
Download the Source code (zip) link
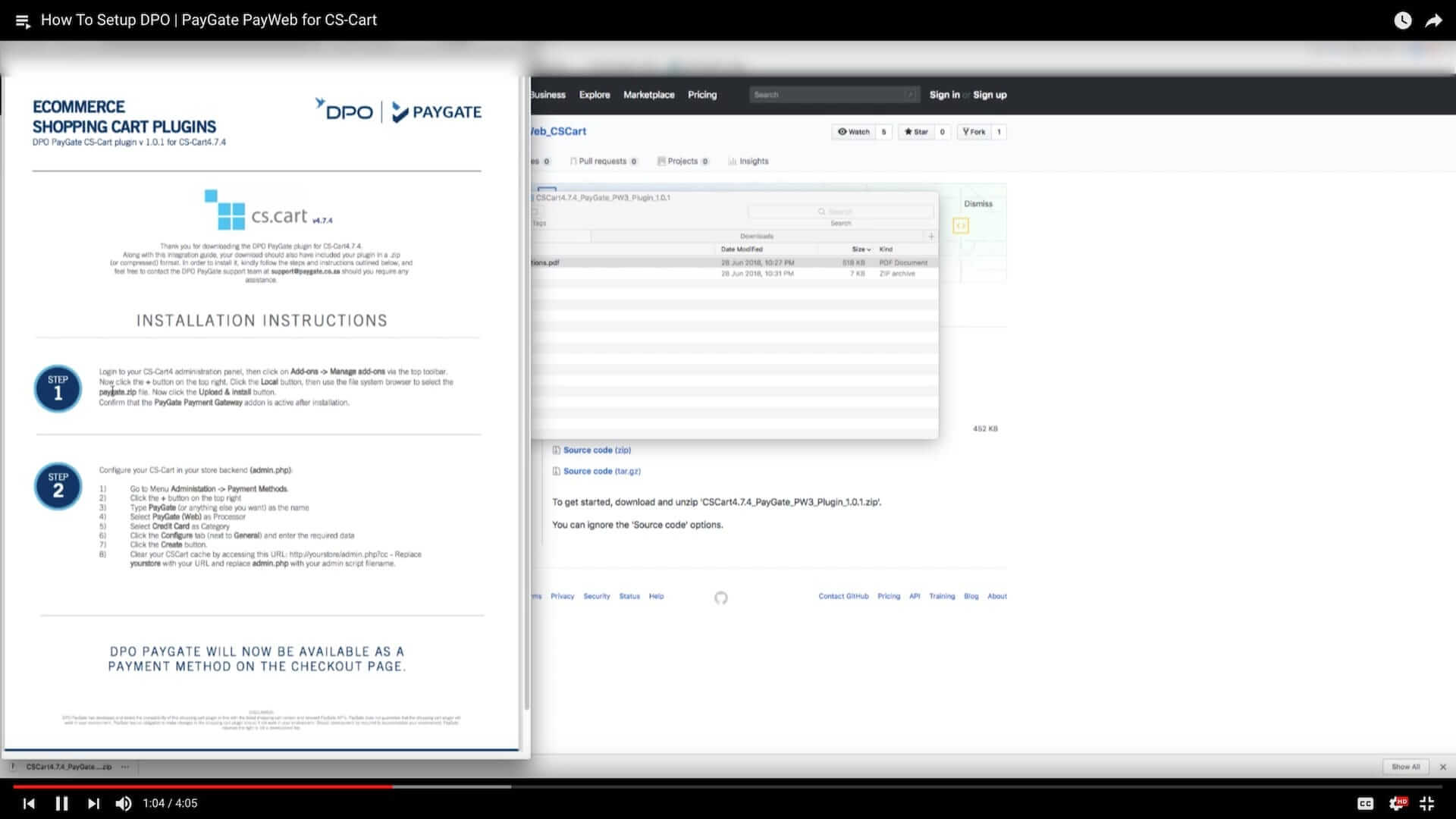tap(596, 449)
